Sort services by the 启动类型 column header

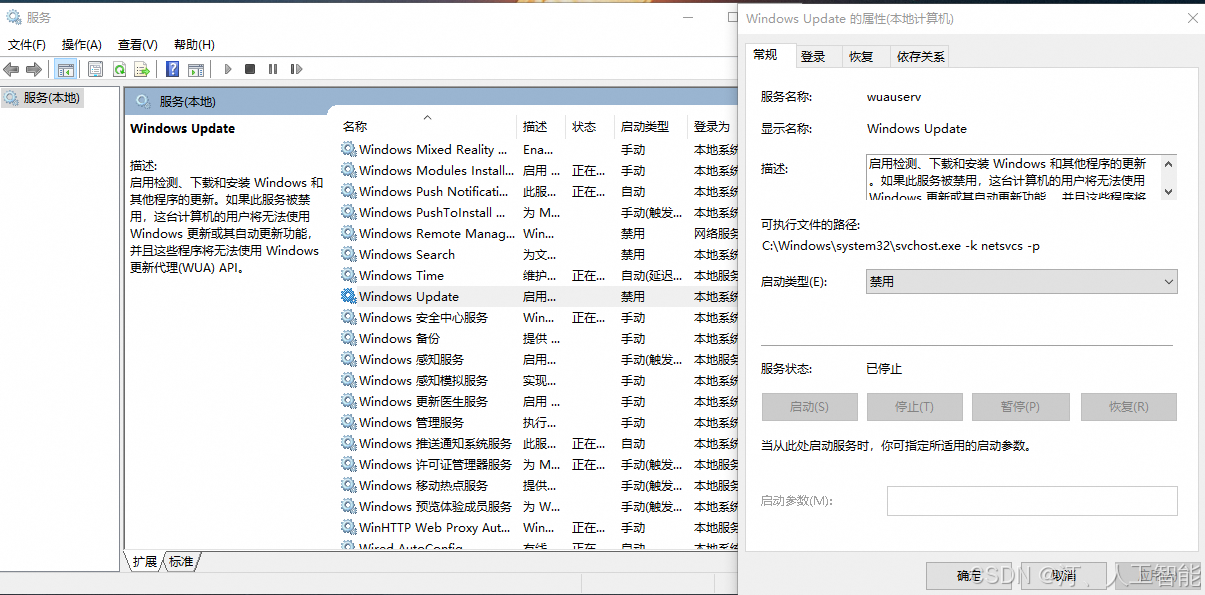(651, 127)
